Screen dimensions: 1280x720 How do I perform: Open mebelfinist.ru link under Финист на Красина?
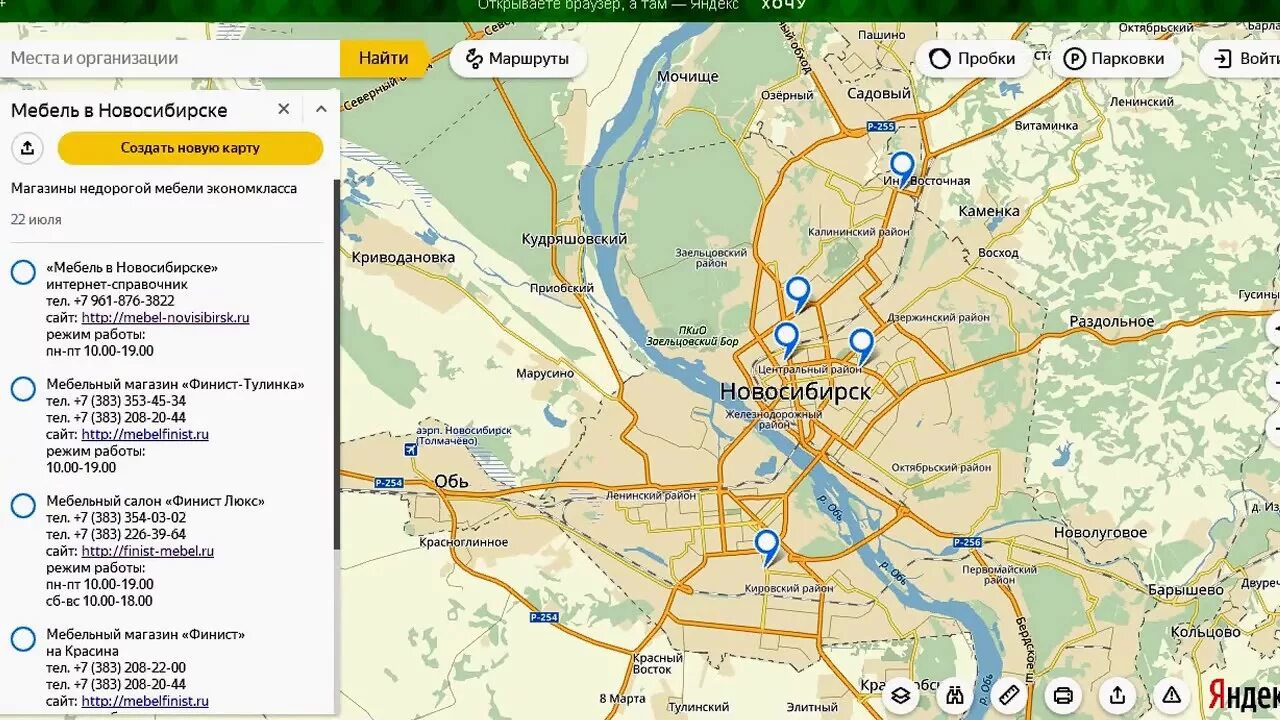145,701
